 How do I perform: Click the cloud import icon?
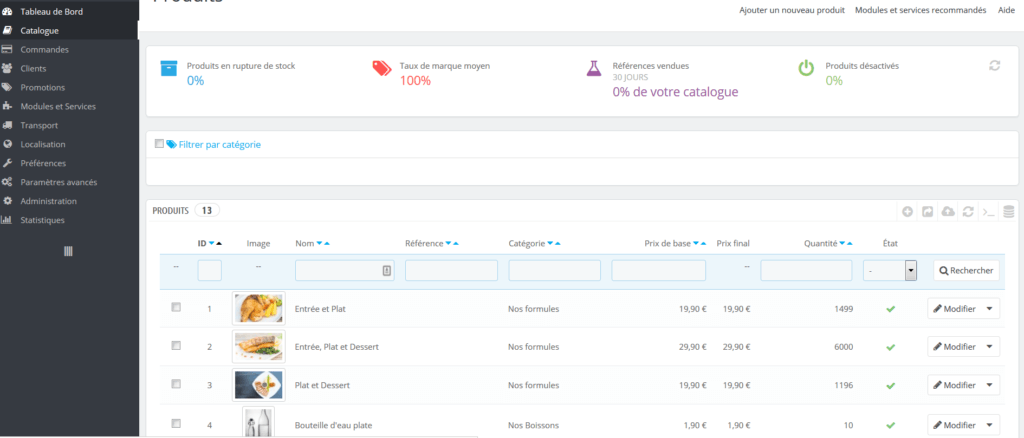tap(948, 211)
